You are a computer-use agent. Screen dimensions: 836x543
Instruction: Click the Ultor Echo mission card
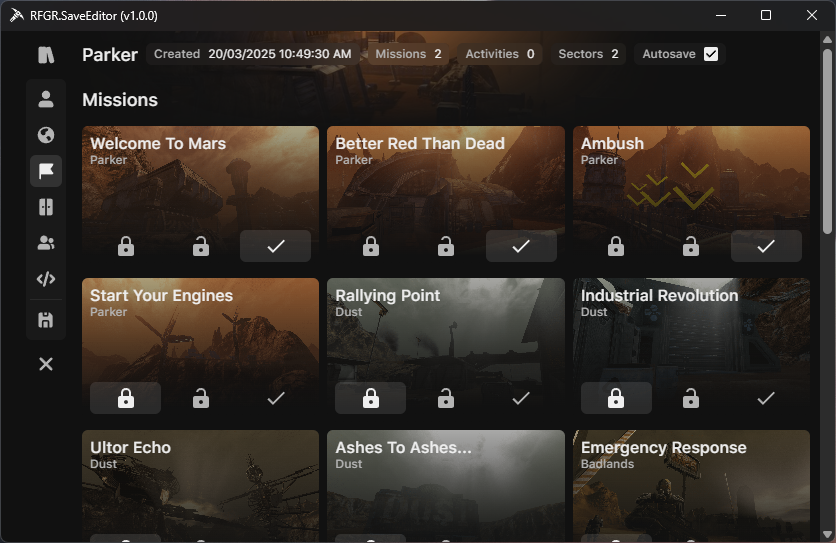tap(200, 480)
